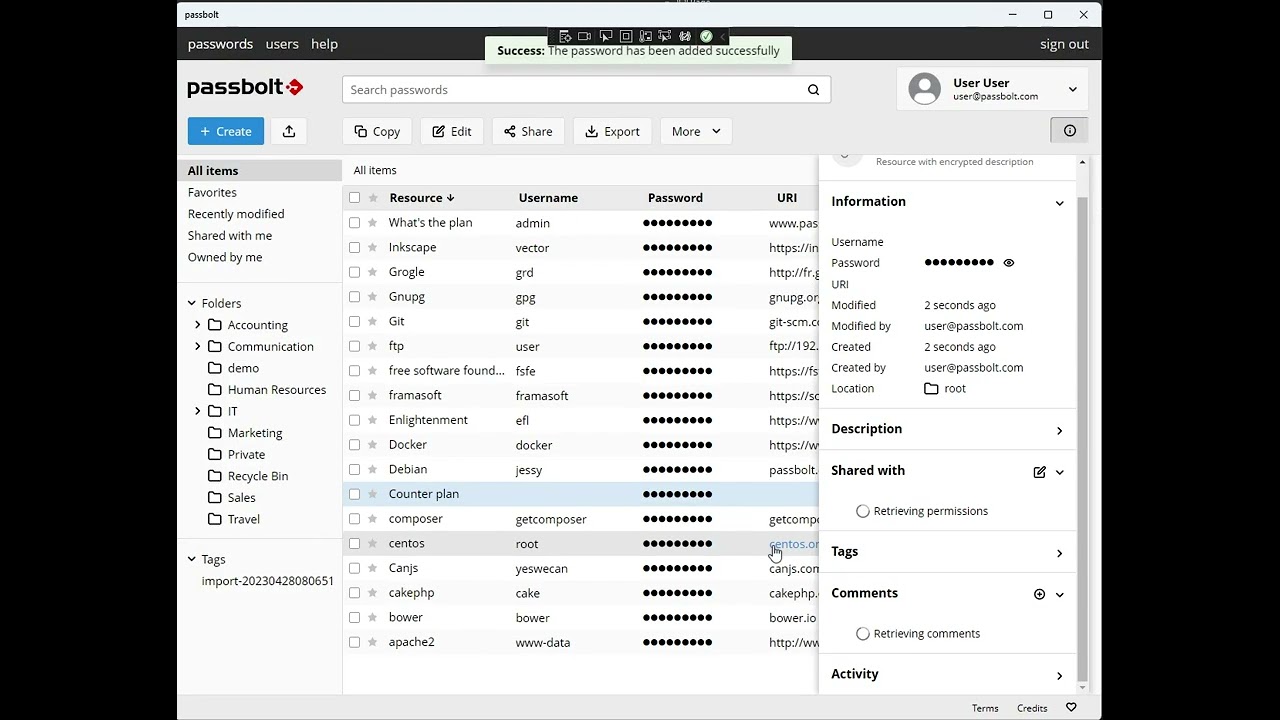The image size is (1280, 720).
Task: Click the Accounting folder icon
Action: pyautogui.click(x=215, y=325)
